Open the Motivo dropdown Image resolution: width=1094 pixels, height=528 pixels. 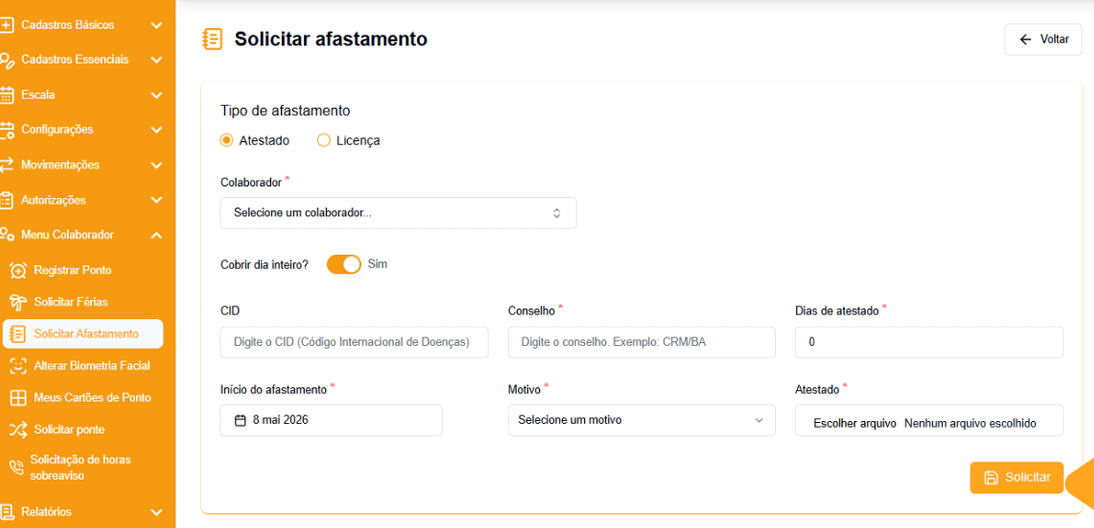642,420
